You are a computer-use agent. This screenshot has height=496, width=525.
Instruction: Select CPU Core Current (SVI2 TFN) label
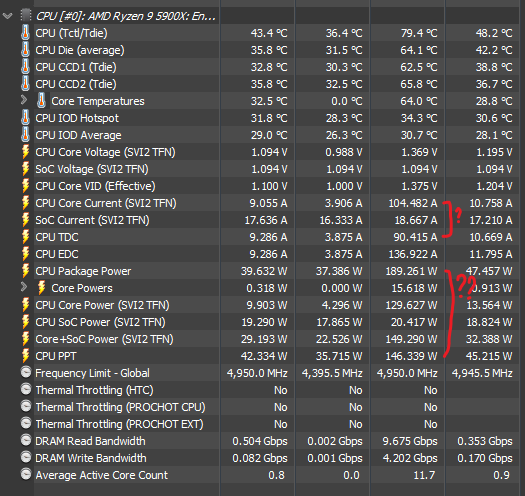coord(106,203)
